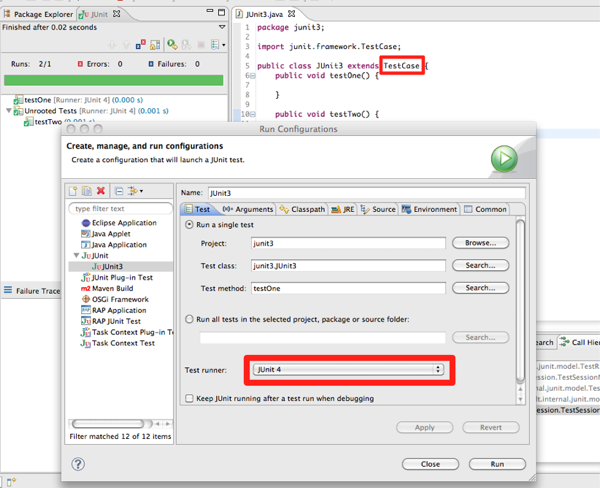600x488 pixels.
Task: Show only failures icon in JUnit view
Action: click(x=140, y=45)
